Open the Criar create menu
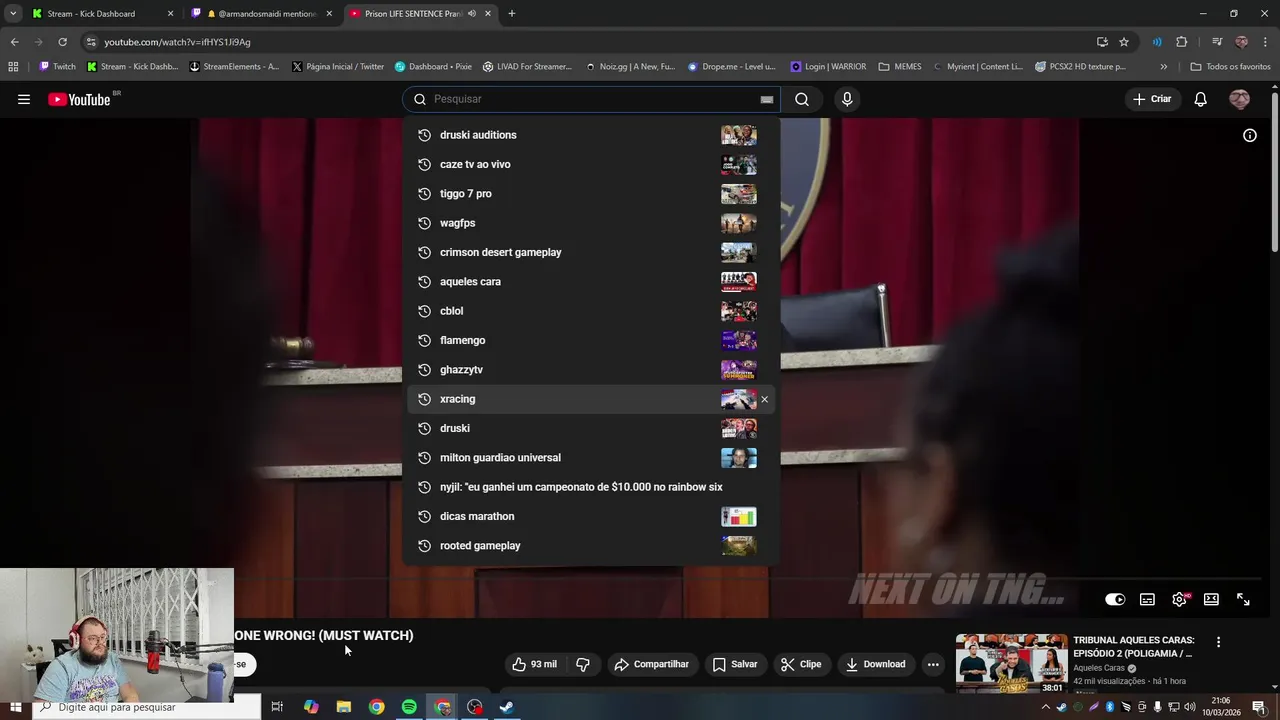 click(x=1152, y=99)
